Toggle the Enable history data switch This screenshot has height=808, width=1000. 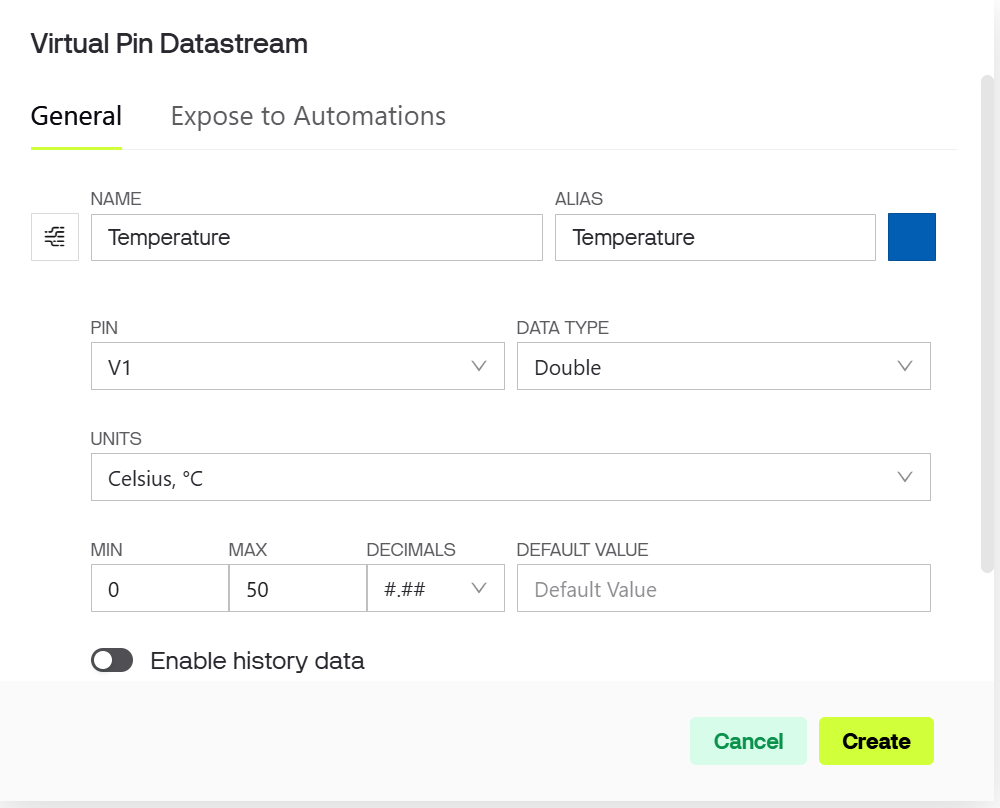[112, 660]
